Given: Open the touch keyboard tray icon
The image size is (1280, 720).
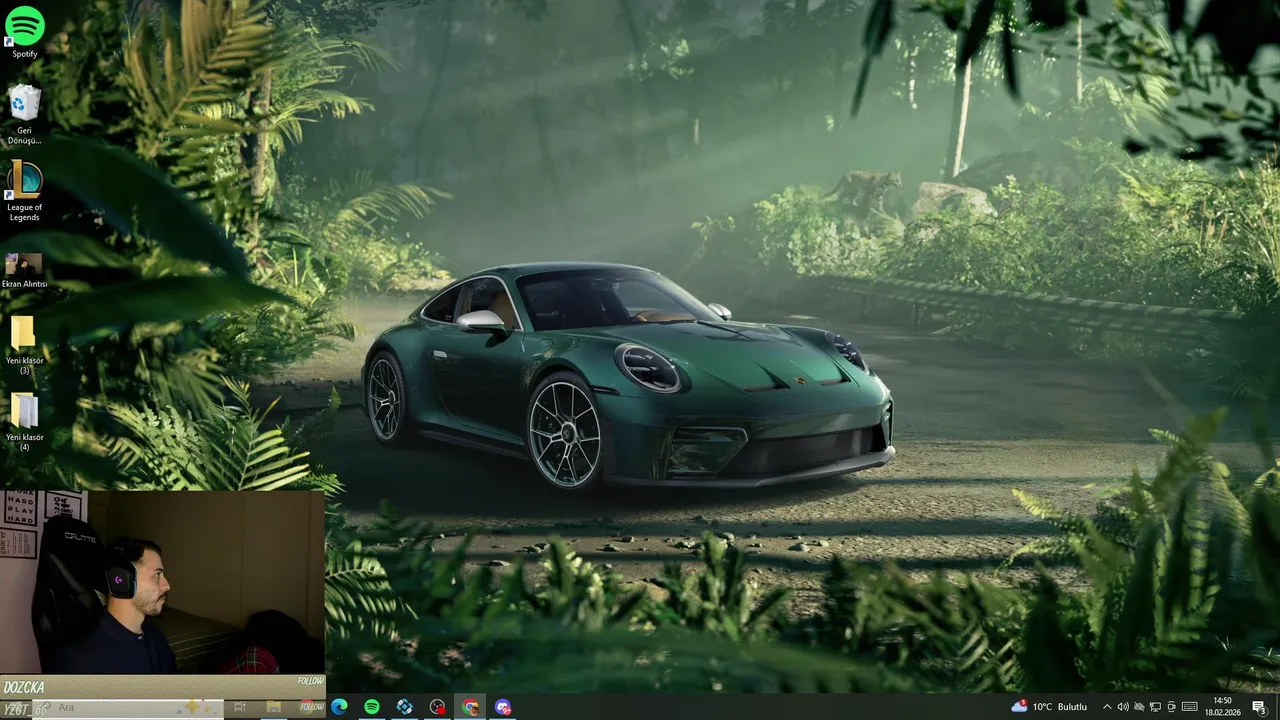Looking at the screenshot, I should tap(1190, 707).
